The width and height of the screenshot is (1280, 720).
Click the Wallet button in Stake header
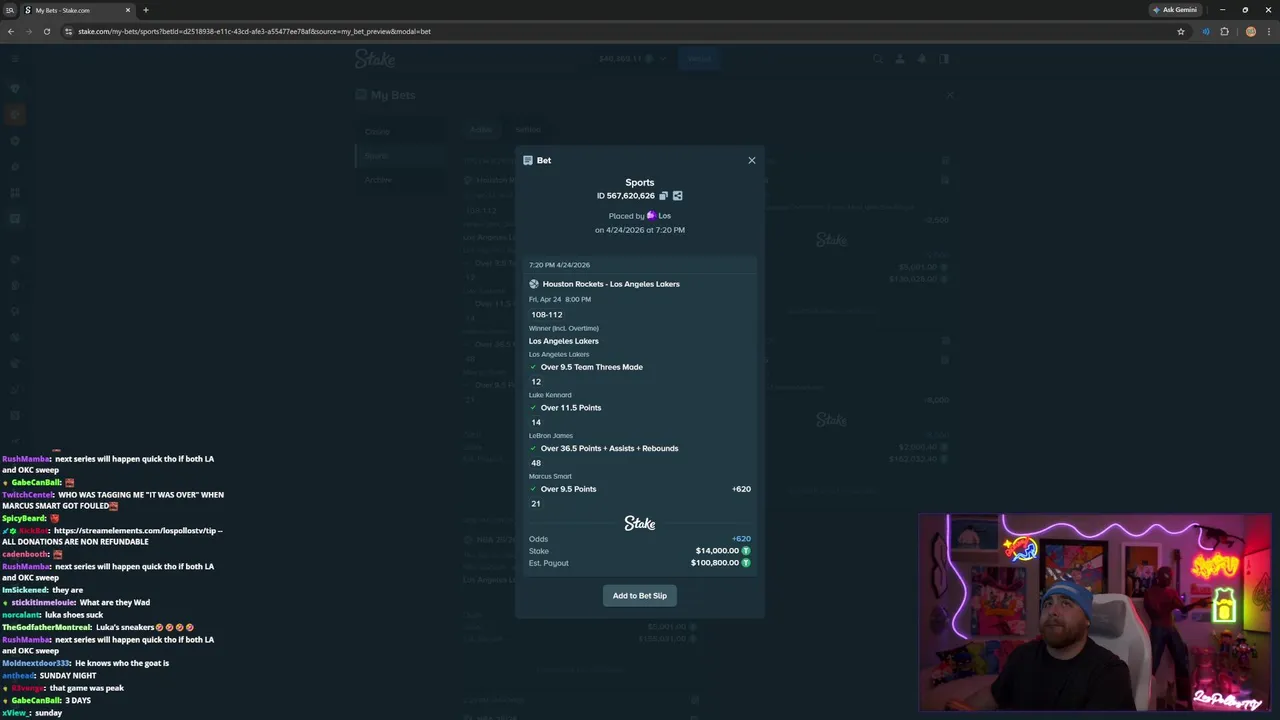pos(699,59)
